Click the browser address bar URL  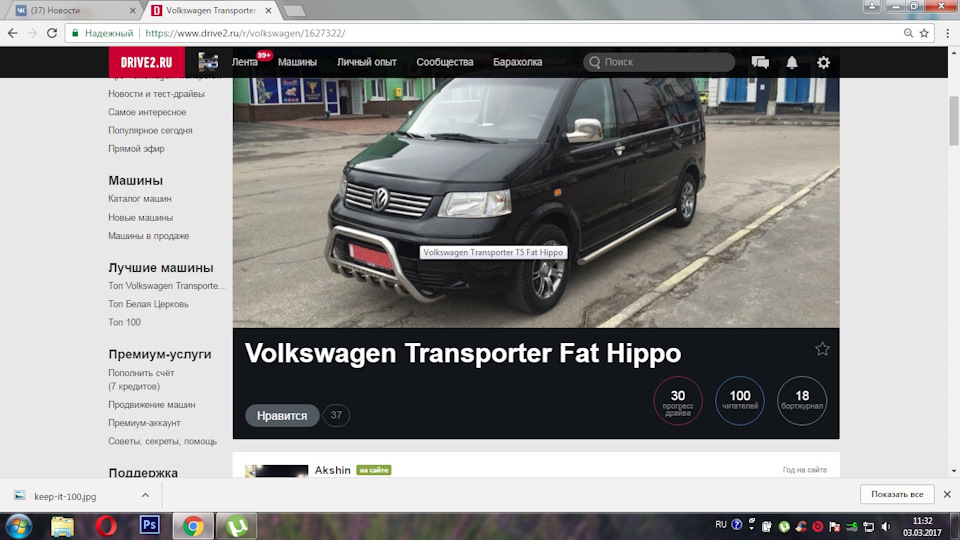pos(245,33)
